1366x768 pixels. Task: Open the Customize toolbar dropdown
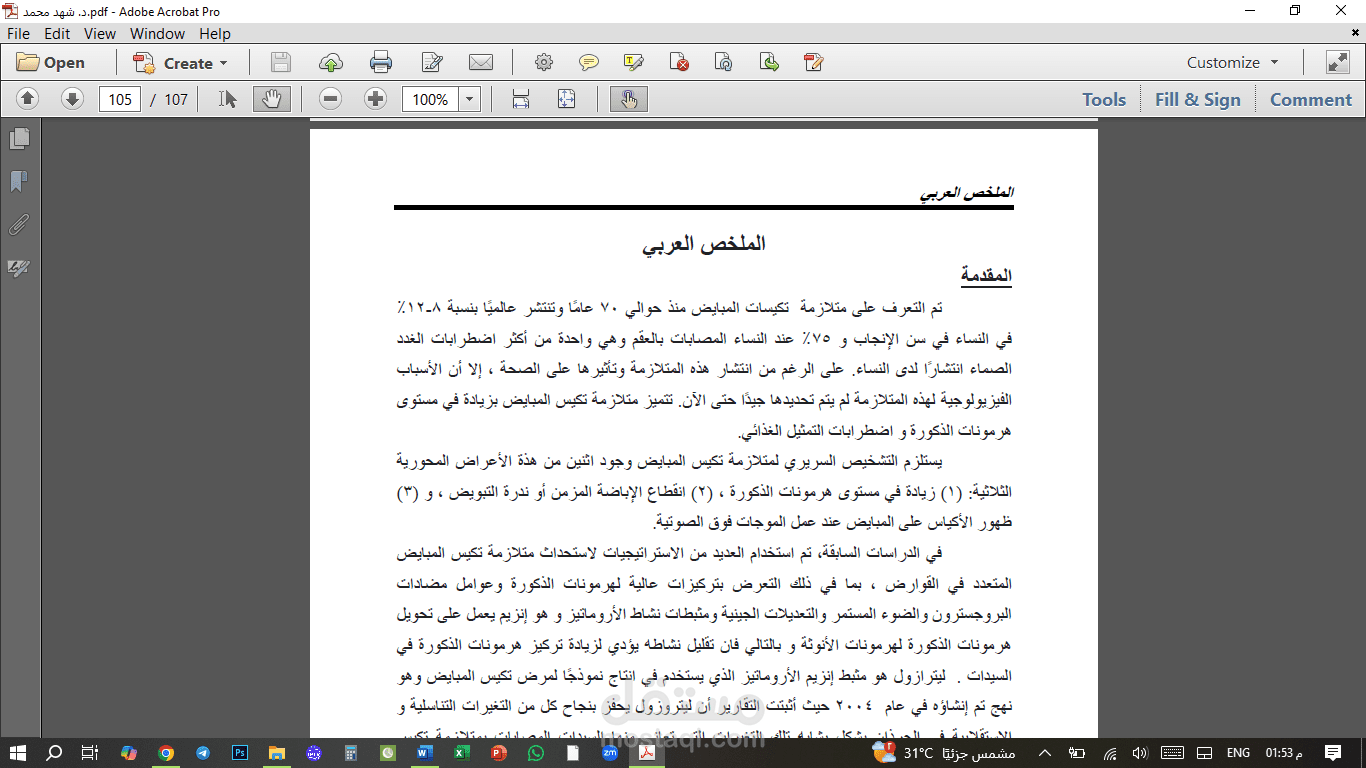pyautogui.click(x=1232, y=62)
